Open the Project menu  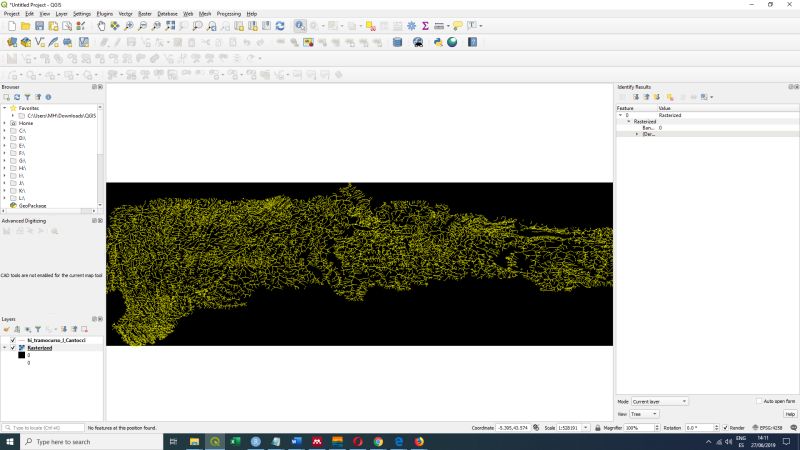point(11,14)
